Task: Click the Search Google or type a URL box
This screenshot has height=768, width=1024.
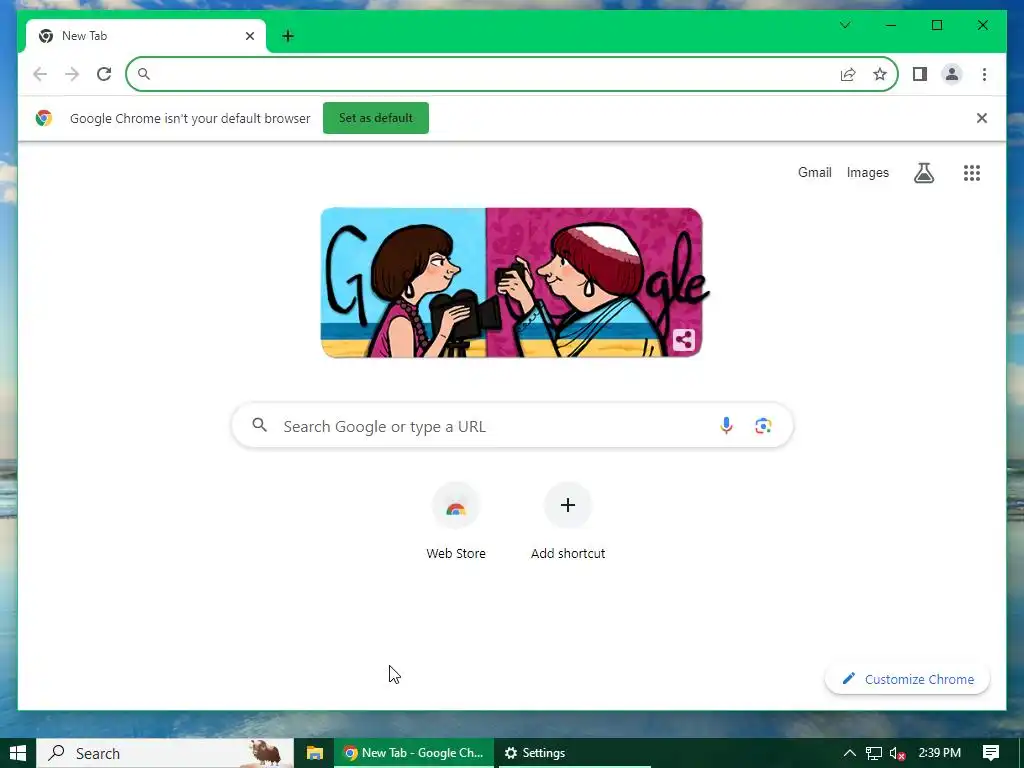Action: pyautogui.click(x=512, y=426)
